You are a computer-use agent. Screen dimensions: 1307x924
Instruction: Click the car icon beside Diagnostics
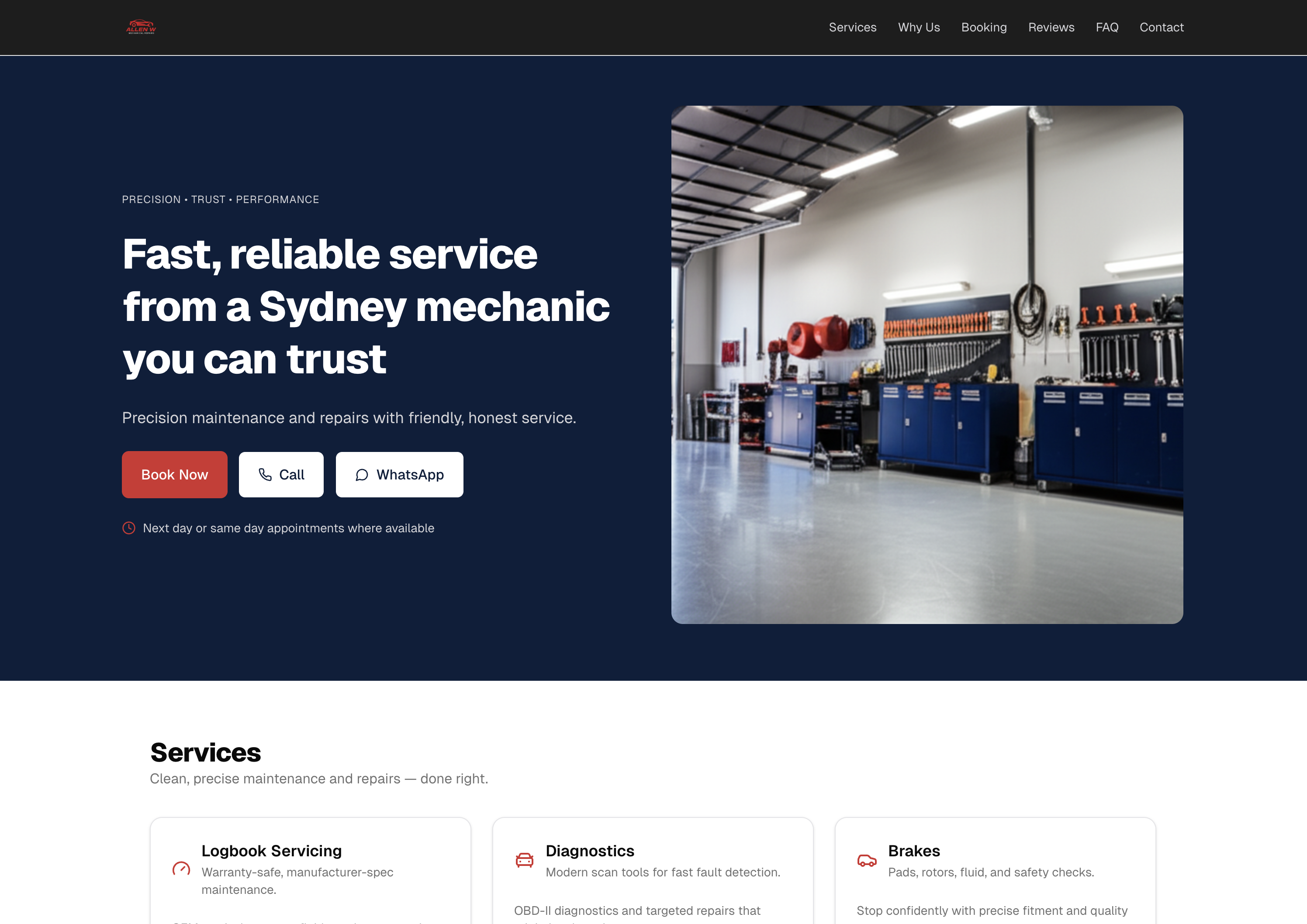pos(524,860)
